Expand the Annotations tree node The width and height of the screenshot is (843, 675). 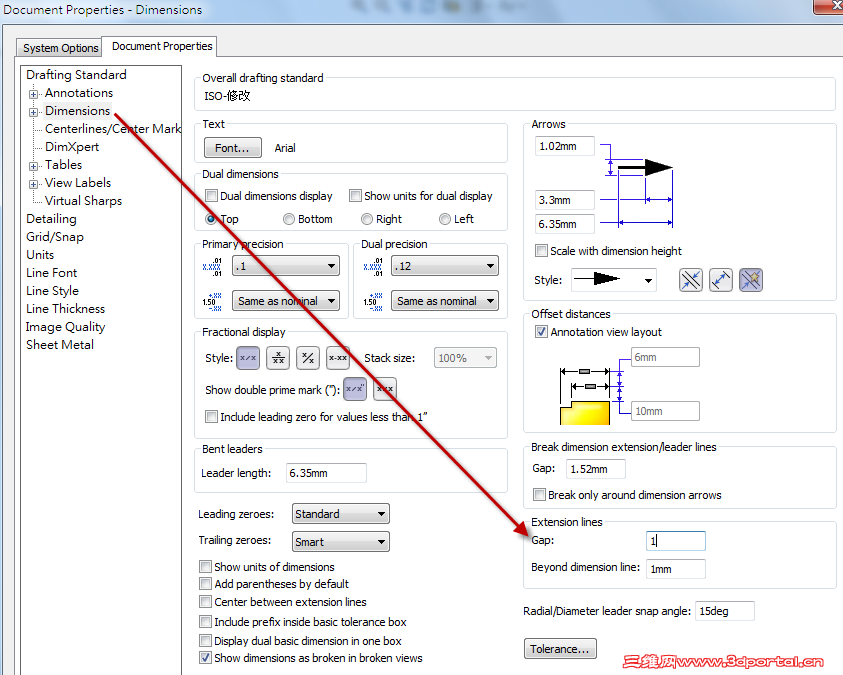click(x=33, y=94)
